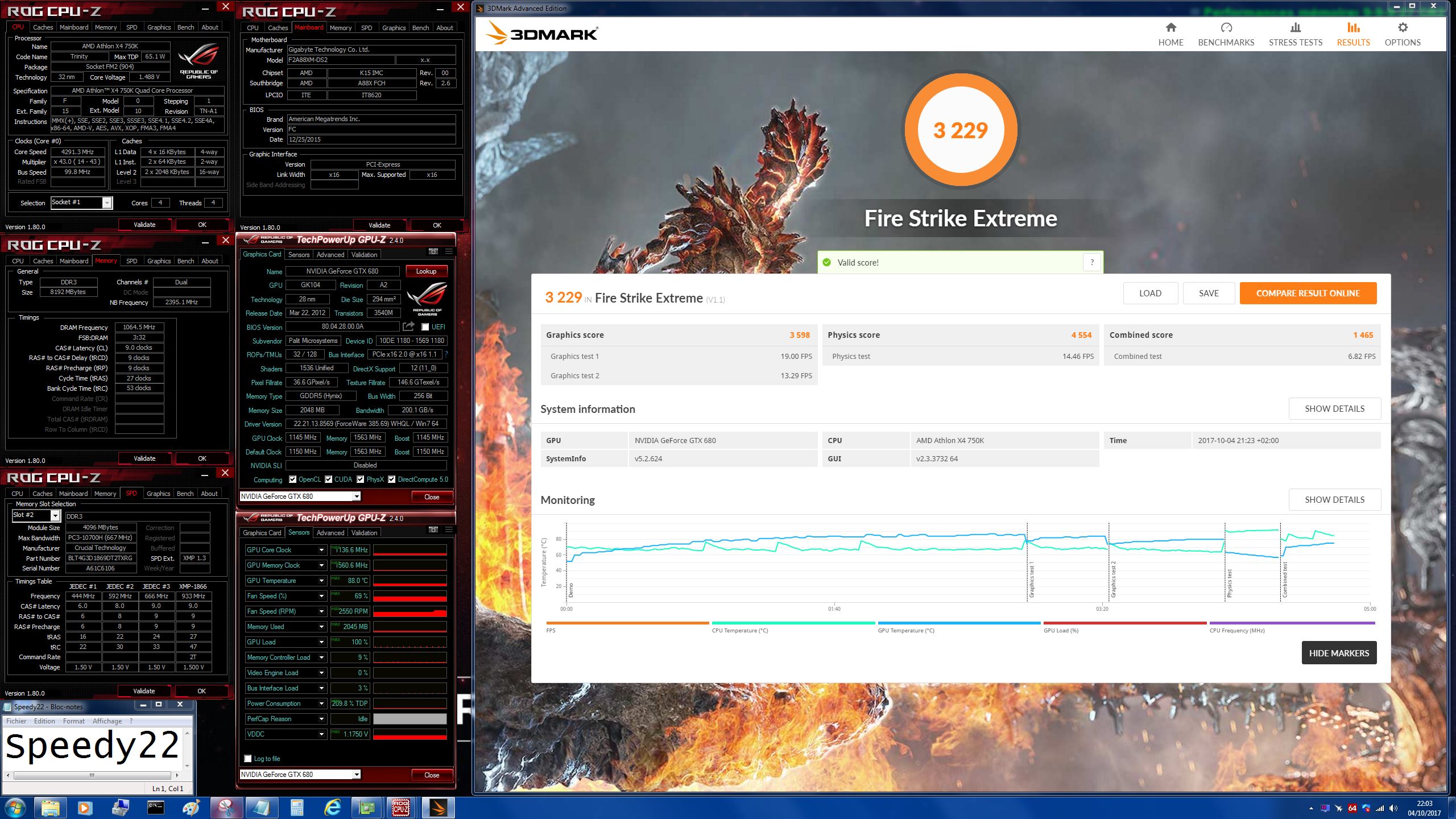Open About tab in SPD CPU-Z window

(x=209, y=494)
